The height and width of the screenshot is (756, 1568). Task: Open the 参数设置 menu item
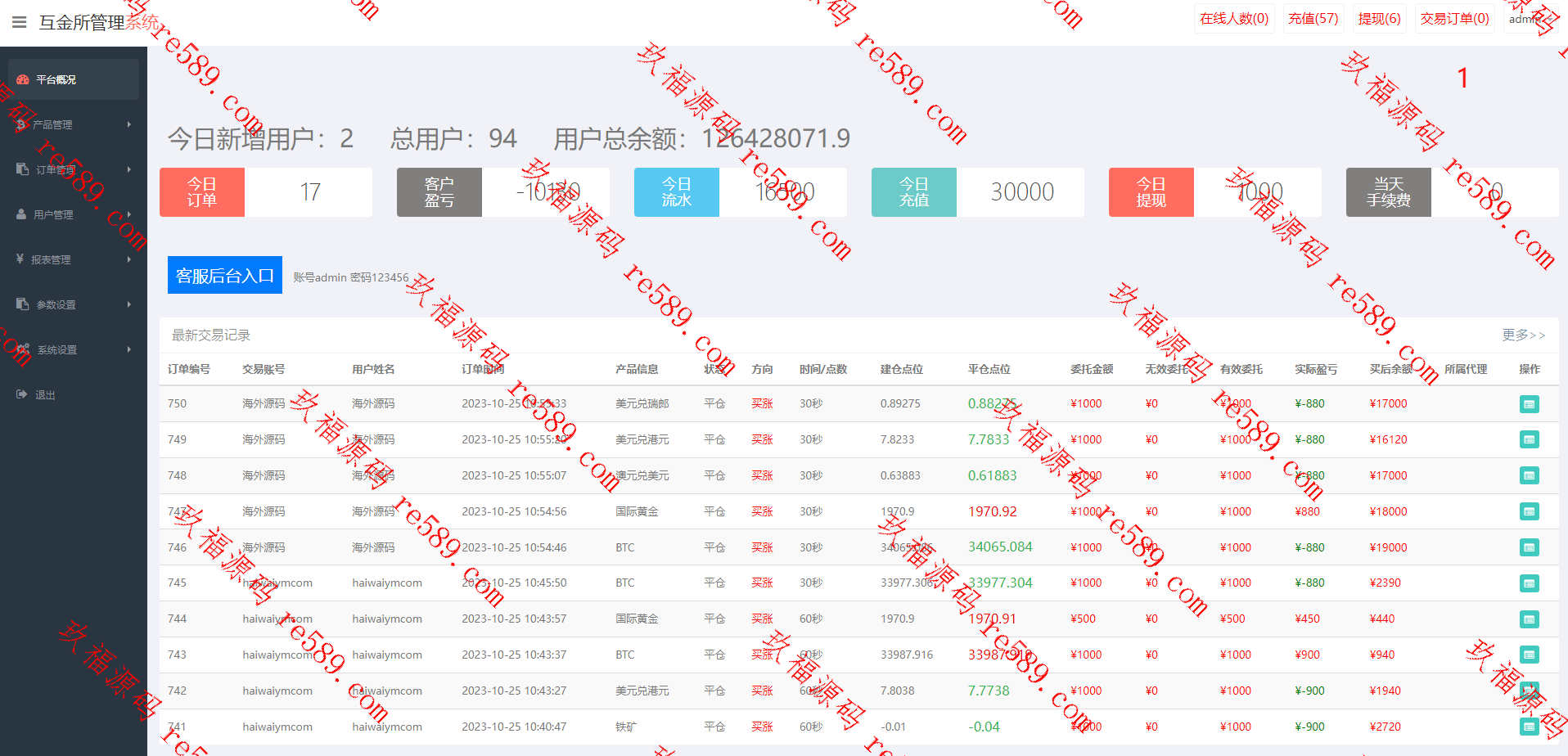(74, 304)
